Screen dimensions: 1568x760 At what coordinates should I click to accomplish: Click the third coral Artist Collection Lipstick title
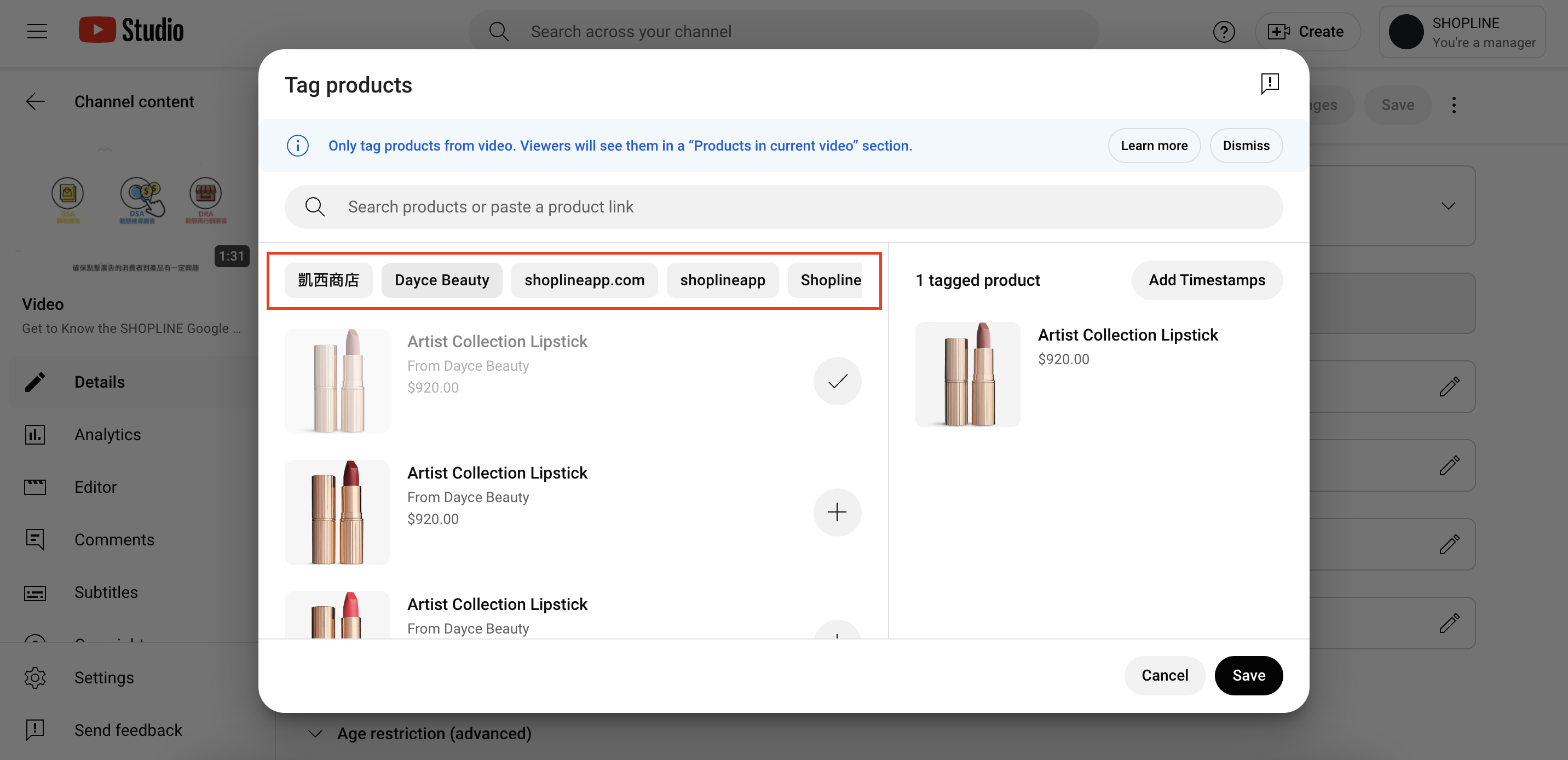click(497, 604)
